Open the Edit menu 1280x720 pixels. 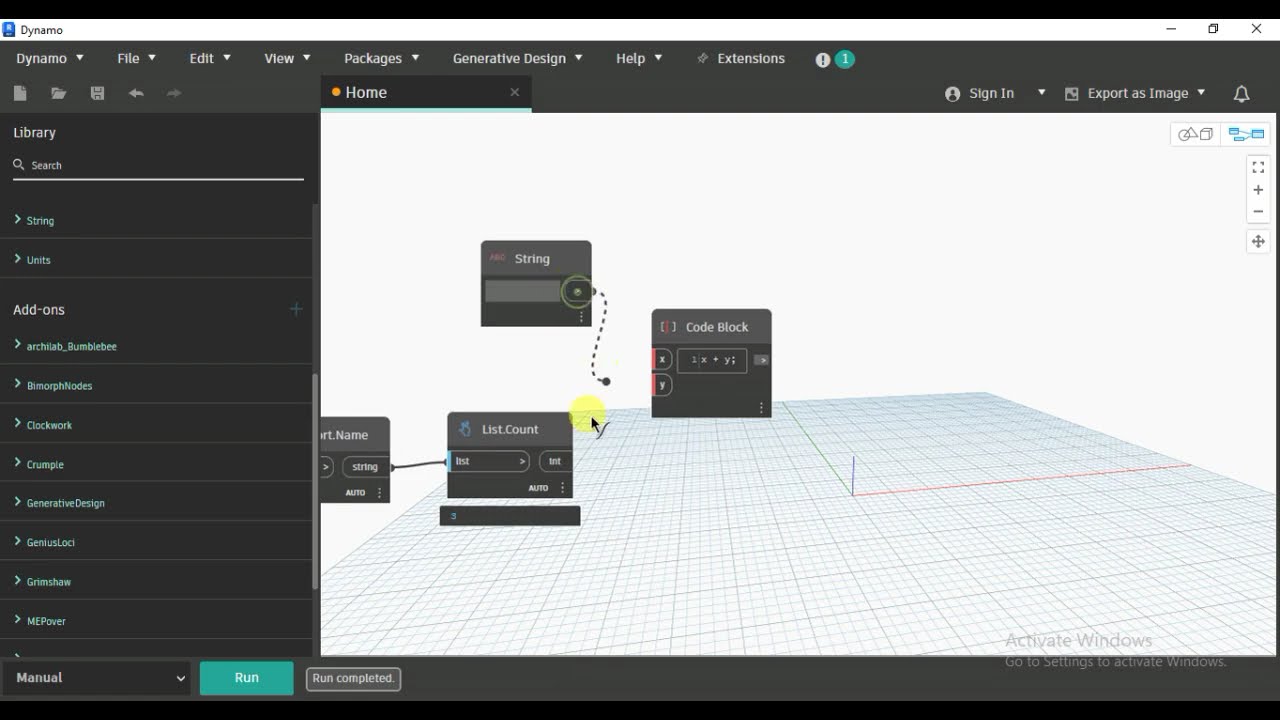(x=210, y=59)
